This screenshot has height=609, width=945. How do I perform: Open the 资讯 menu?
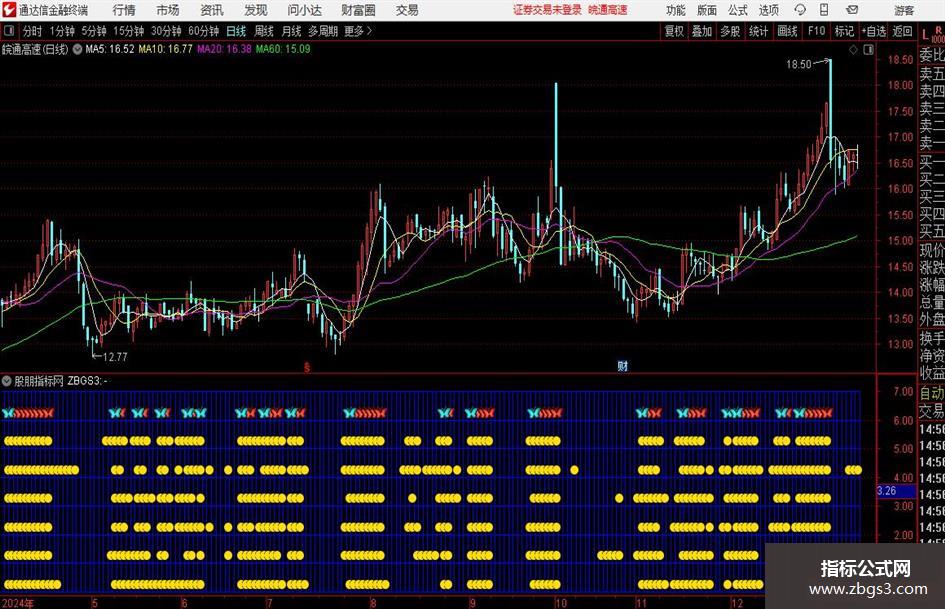(x=212, y=10)
